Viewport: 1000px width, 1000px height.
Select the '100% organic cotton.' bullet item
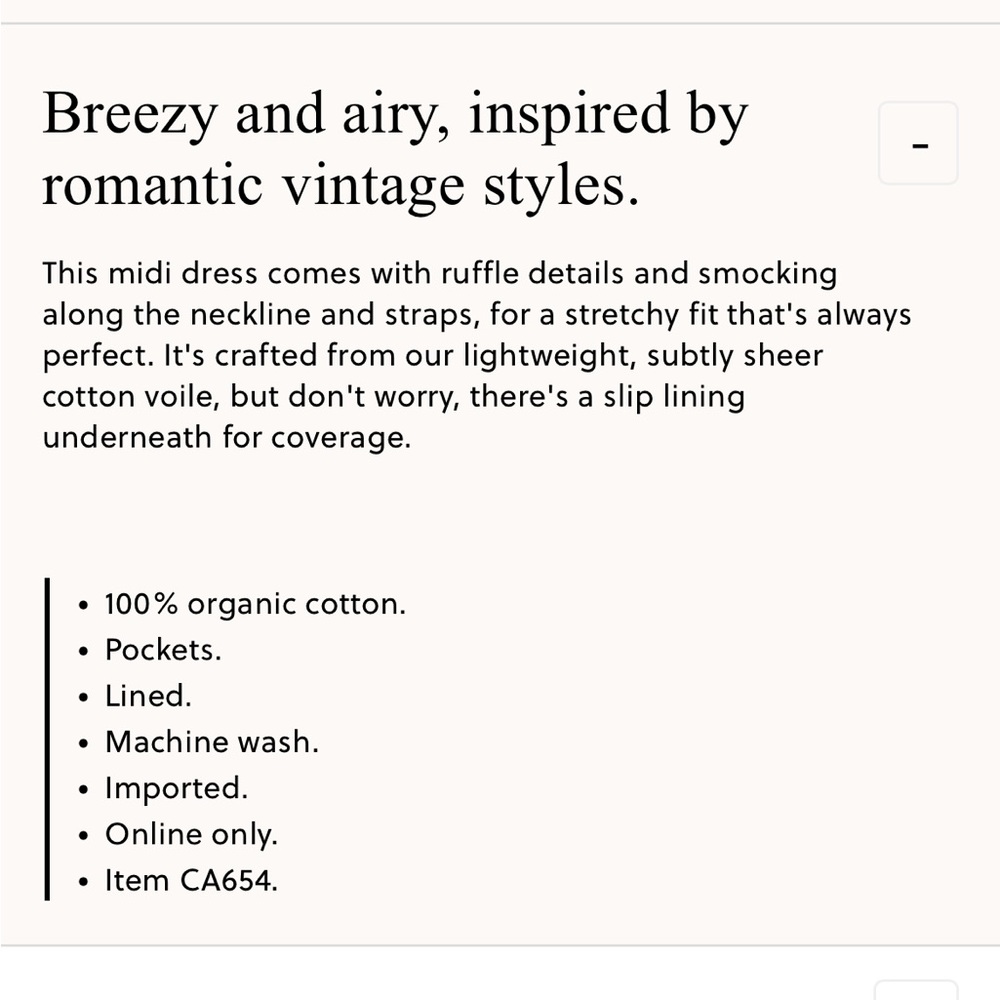click(255, 604)
